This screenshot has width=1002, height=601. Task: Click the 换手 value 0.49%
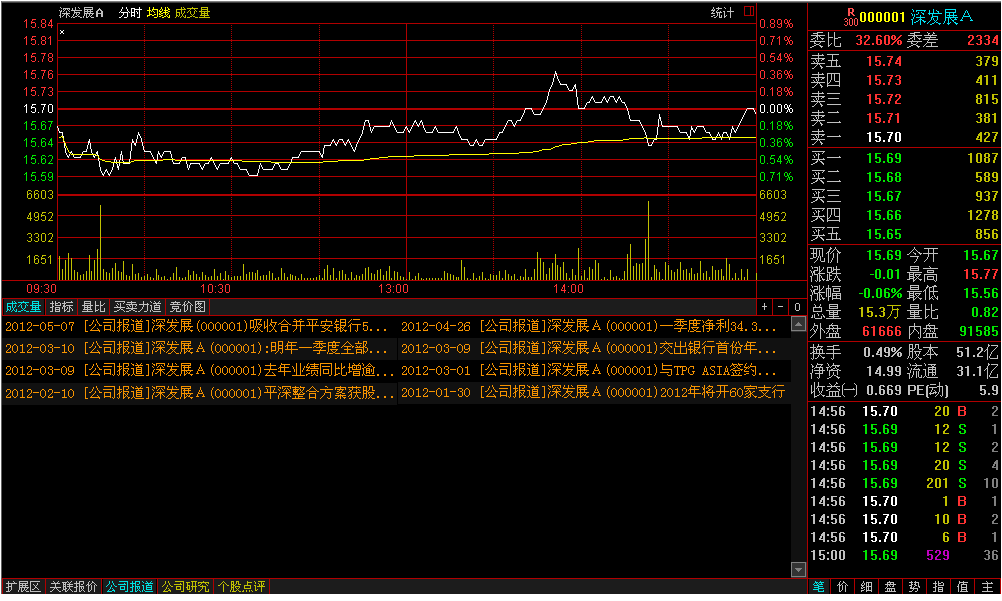click(x=883, y=352)
